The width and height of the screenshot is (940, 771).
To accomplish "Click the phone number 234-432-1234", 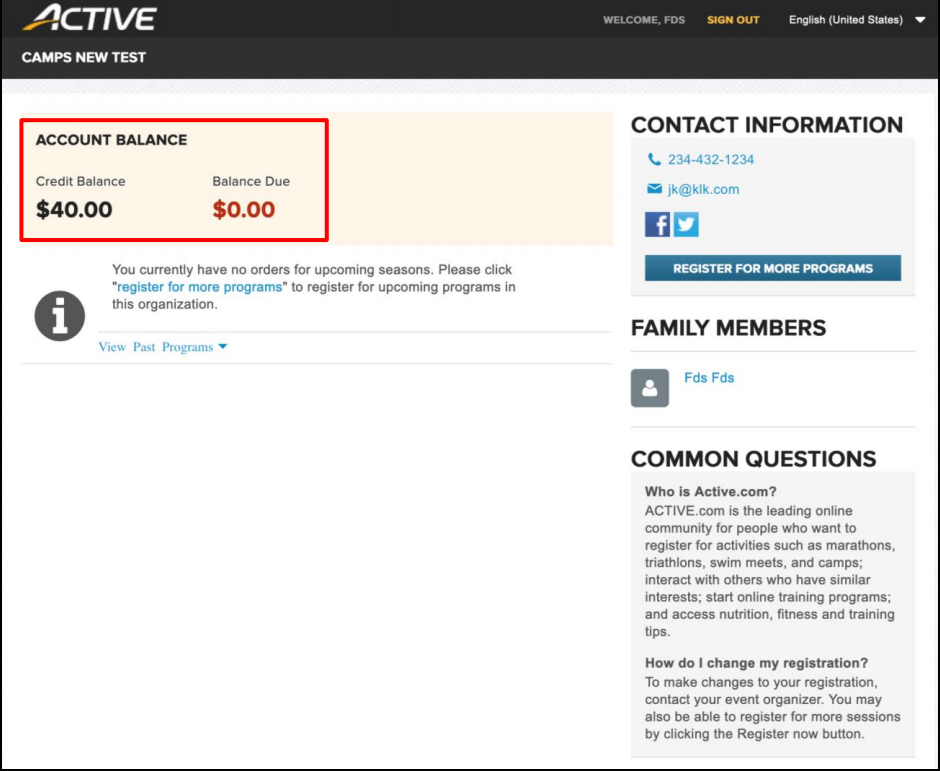I will [712, 159].
